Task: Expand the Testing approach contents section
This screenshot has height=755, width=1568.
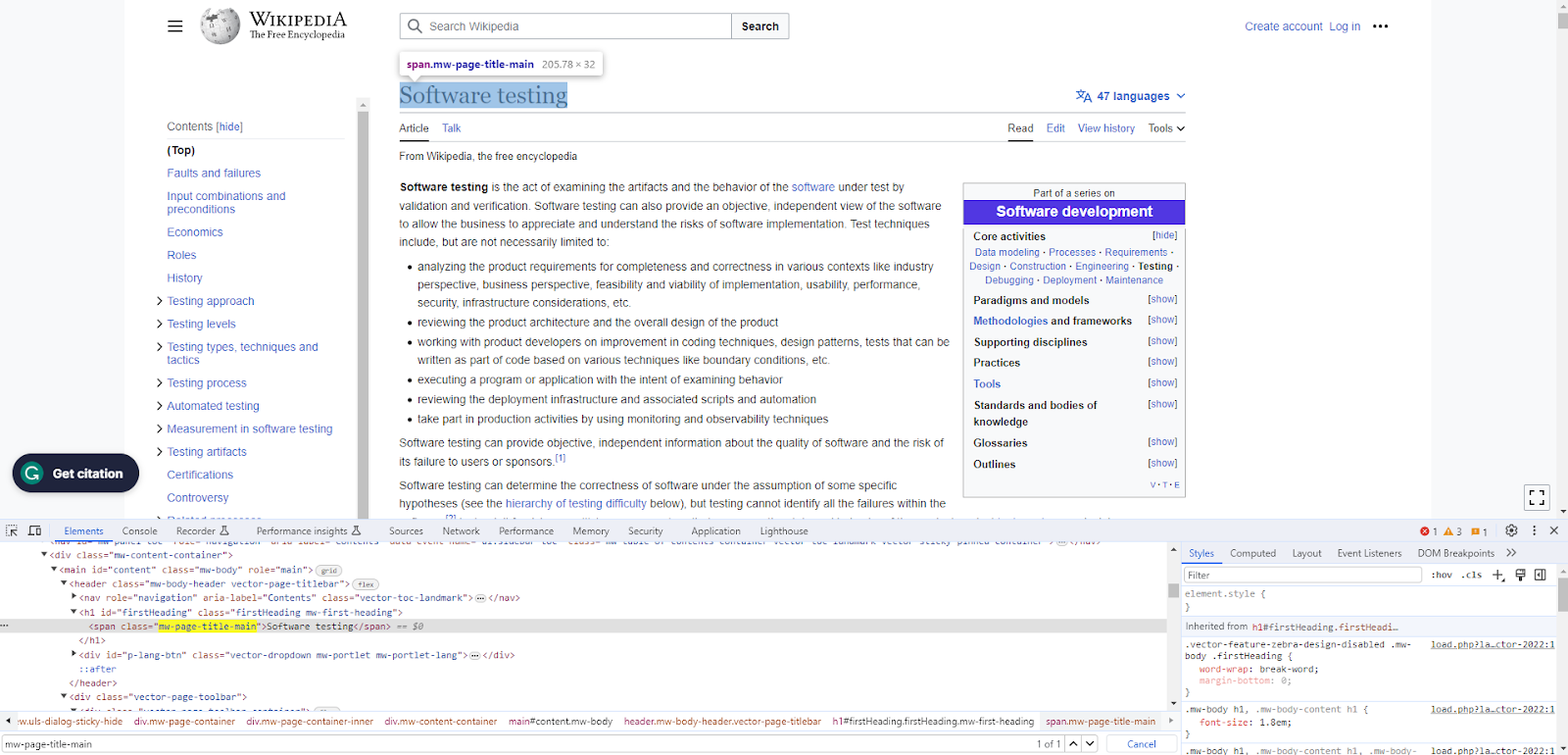Action: pyautogui.click(x=160, y=301)
